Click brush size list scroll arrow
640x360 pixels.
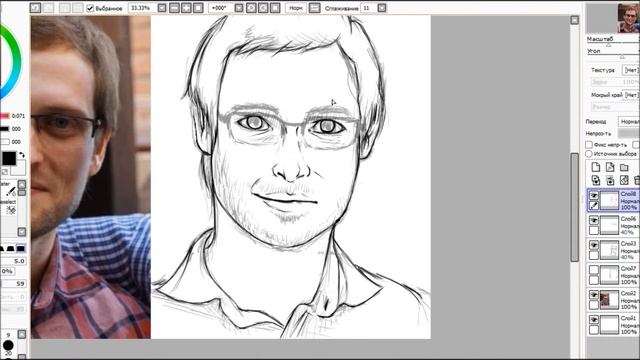(22, 334)
